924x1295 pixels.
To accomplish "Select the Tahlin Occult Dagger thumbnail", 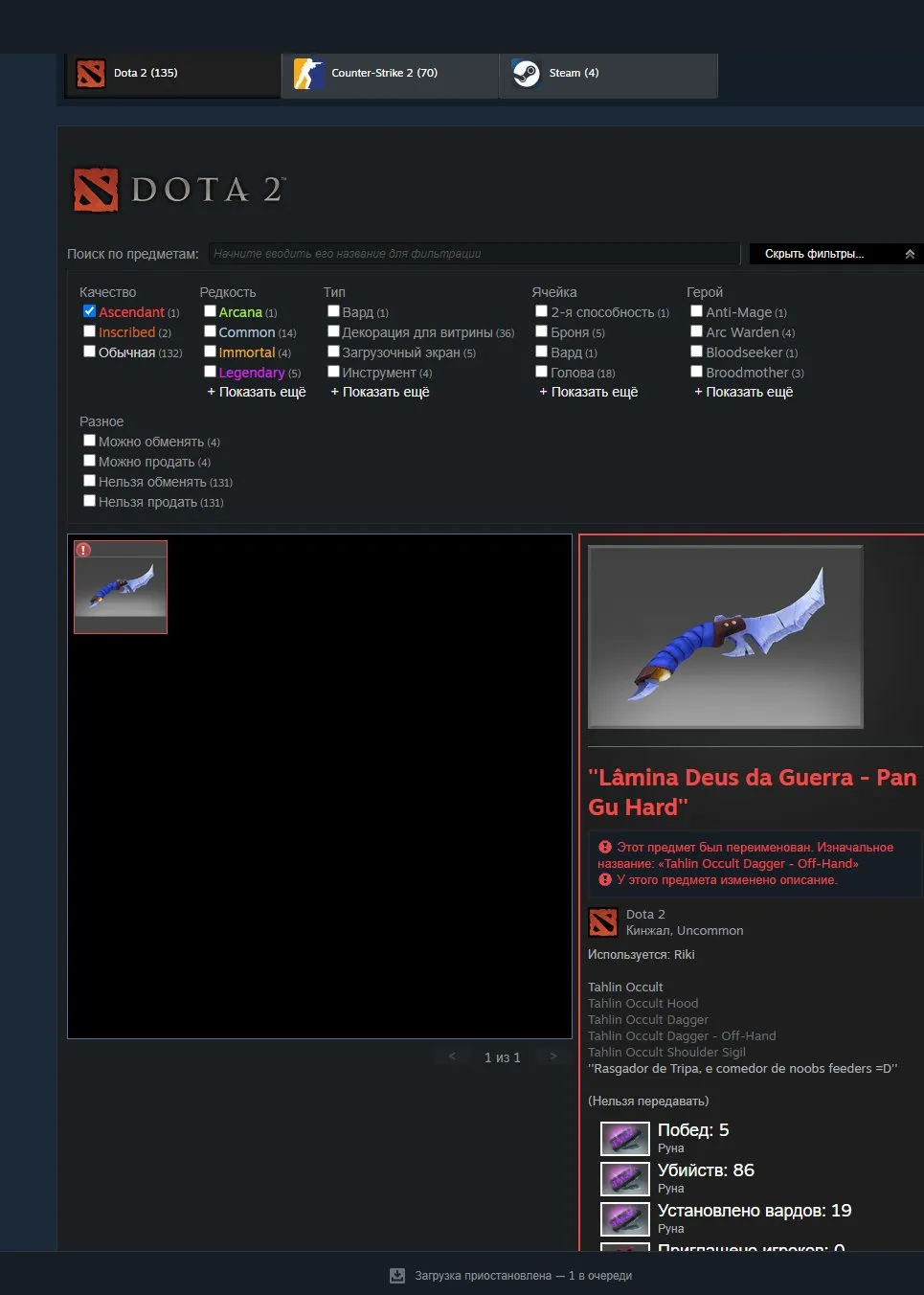I will pos(121,587).
